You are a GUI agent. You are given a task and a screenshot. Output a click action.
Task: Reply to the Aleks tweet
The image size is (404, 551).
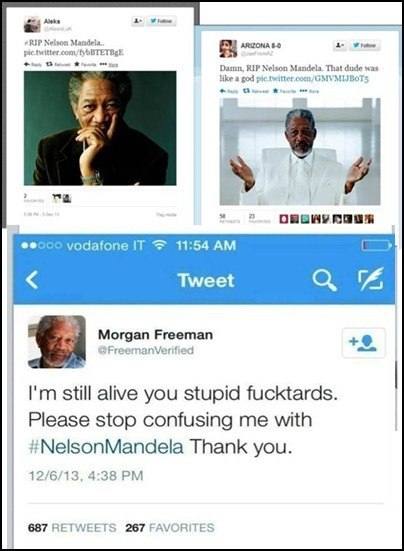tap(33, 65)
